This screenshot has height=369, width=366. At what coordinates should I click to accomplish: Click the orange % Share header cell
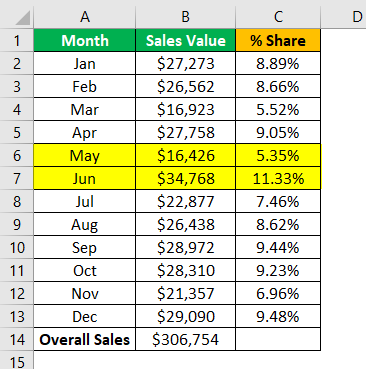[x=278, y=40]
